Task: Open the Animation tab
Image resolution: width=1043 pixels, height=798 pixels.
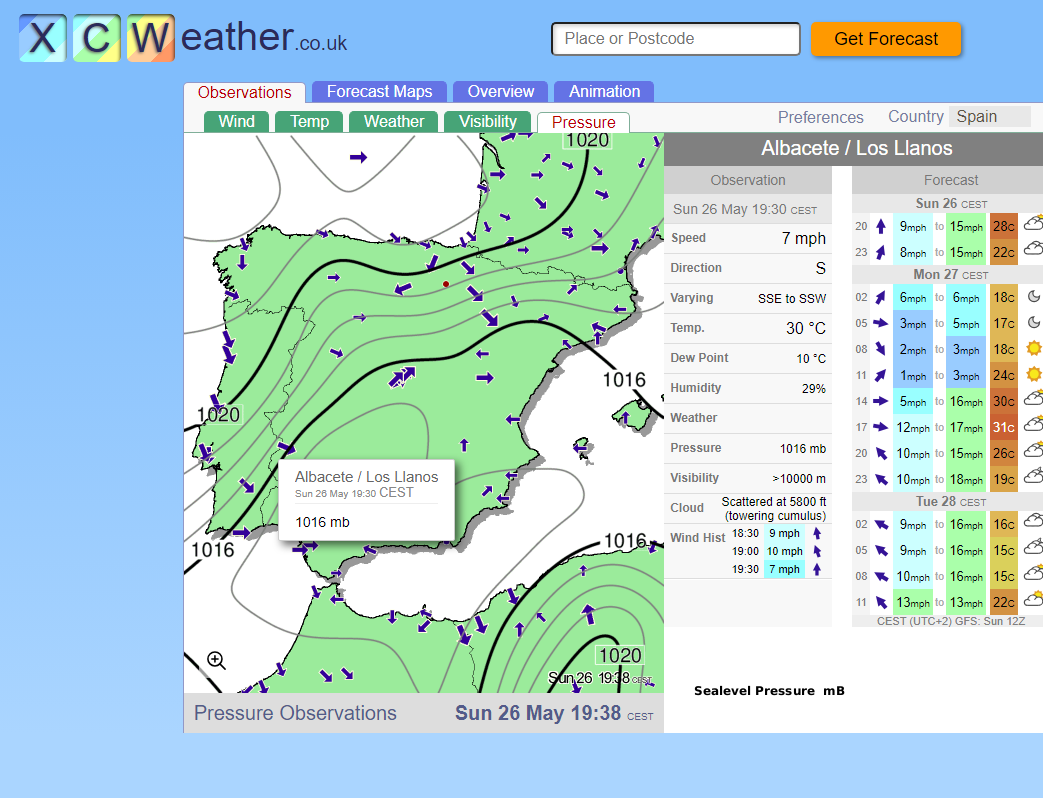Action: click(x=604, y=92)
